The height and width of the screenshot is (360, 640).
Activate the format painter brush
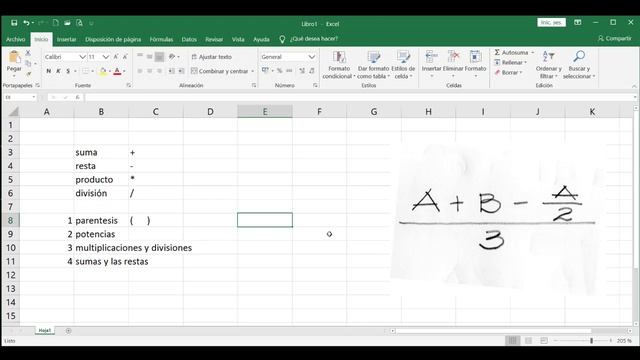(28, 73)
